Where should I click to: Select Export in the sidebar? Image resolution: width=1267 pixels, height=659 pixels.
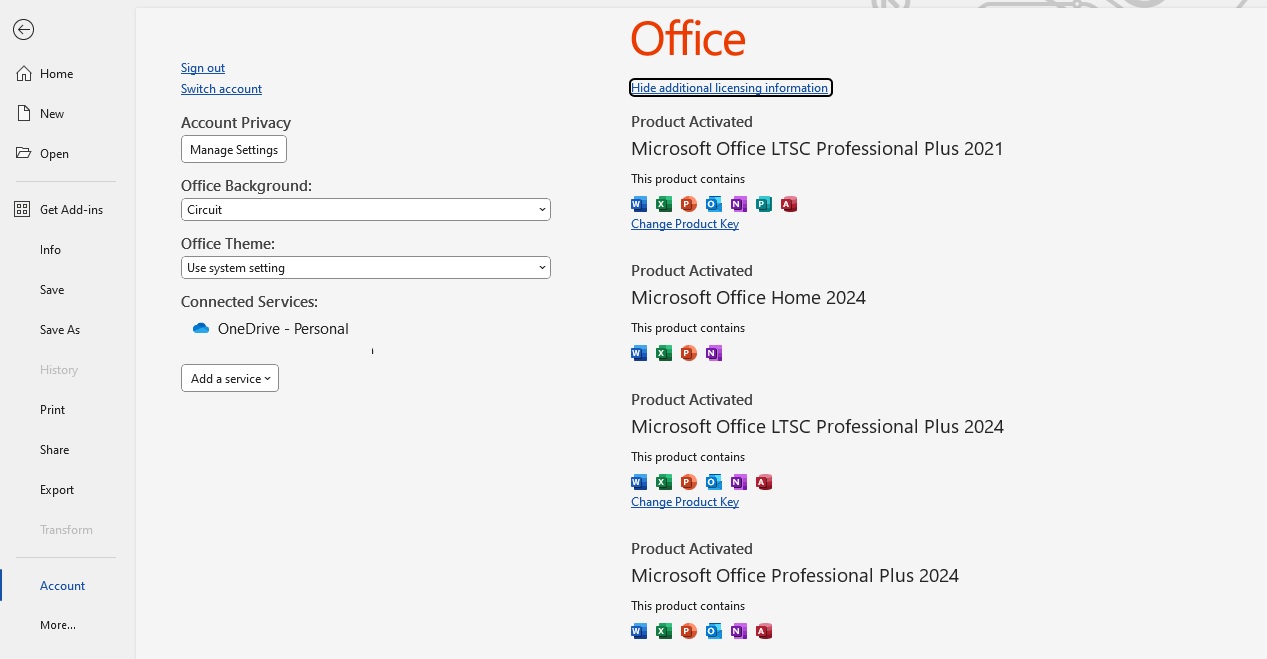[58, 490]
